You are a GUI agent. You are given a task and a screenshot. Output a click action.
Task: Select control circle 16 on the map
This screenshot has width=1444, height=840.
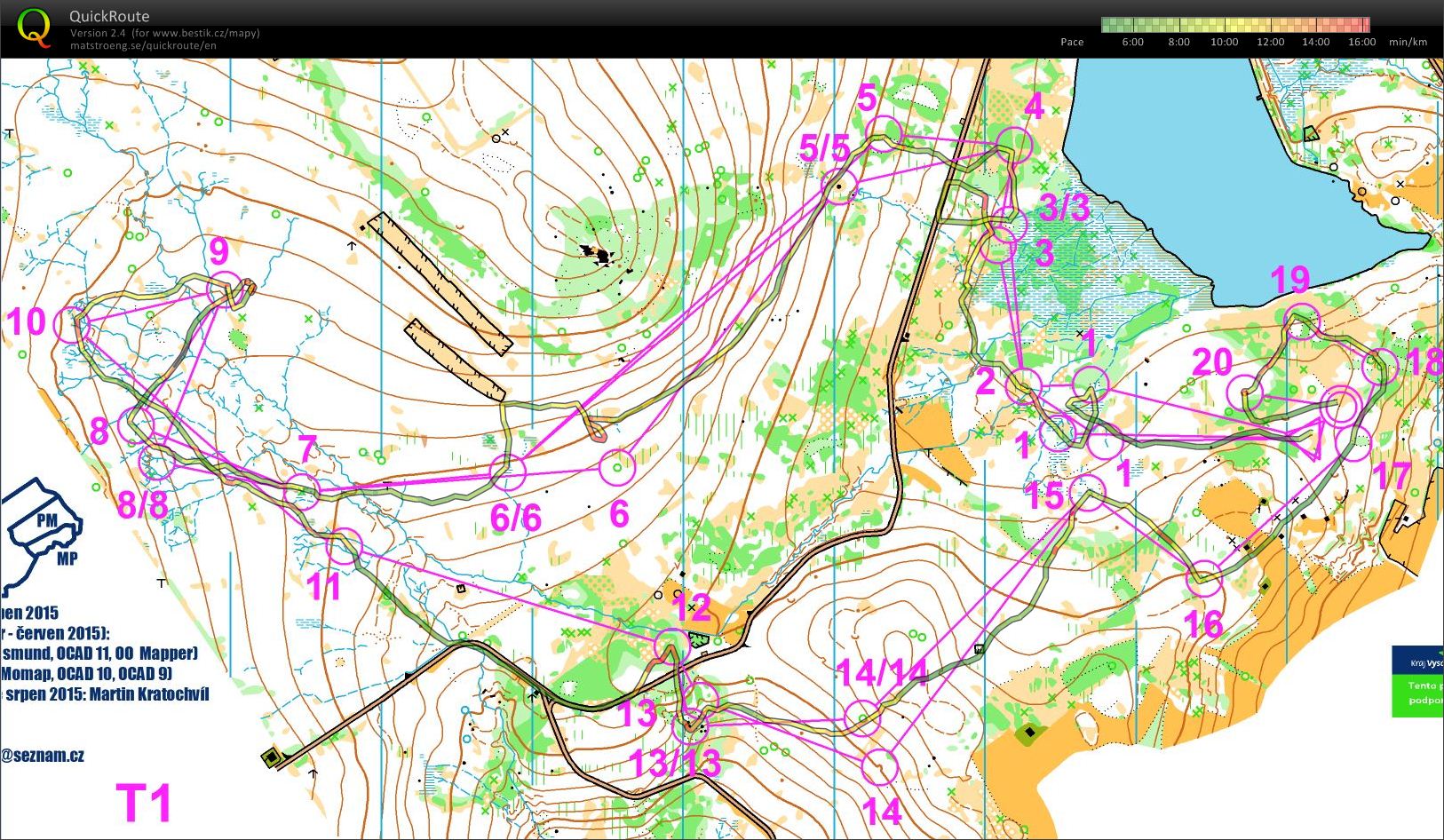1204,578
